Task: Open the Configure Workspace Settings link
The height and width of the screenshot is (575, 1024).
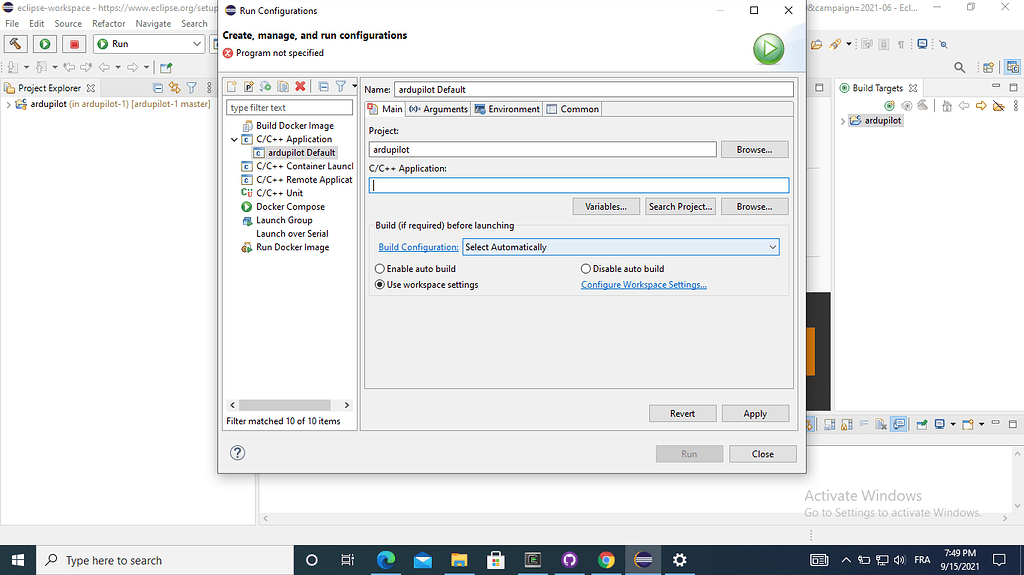Action: (644, 285)
